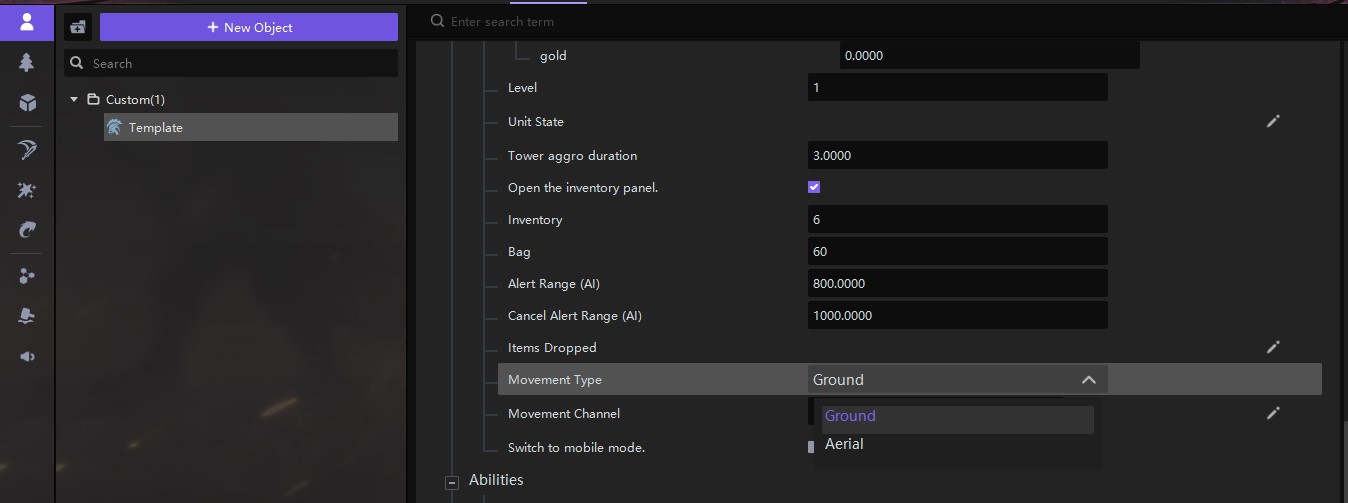This screenshot has width=1348, height=503.
Task: Close the Movement Type dropdown arrow
Action: point(1089,380)
